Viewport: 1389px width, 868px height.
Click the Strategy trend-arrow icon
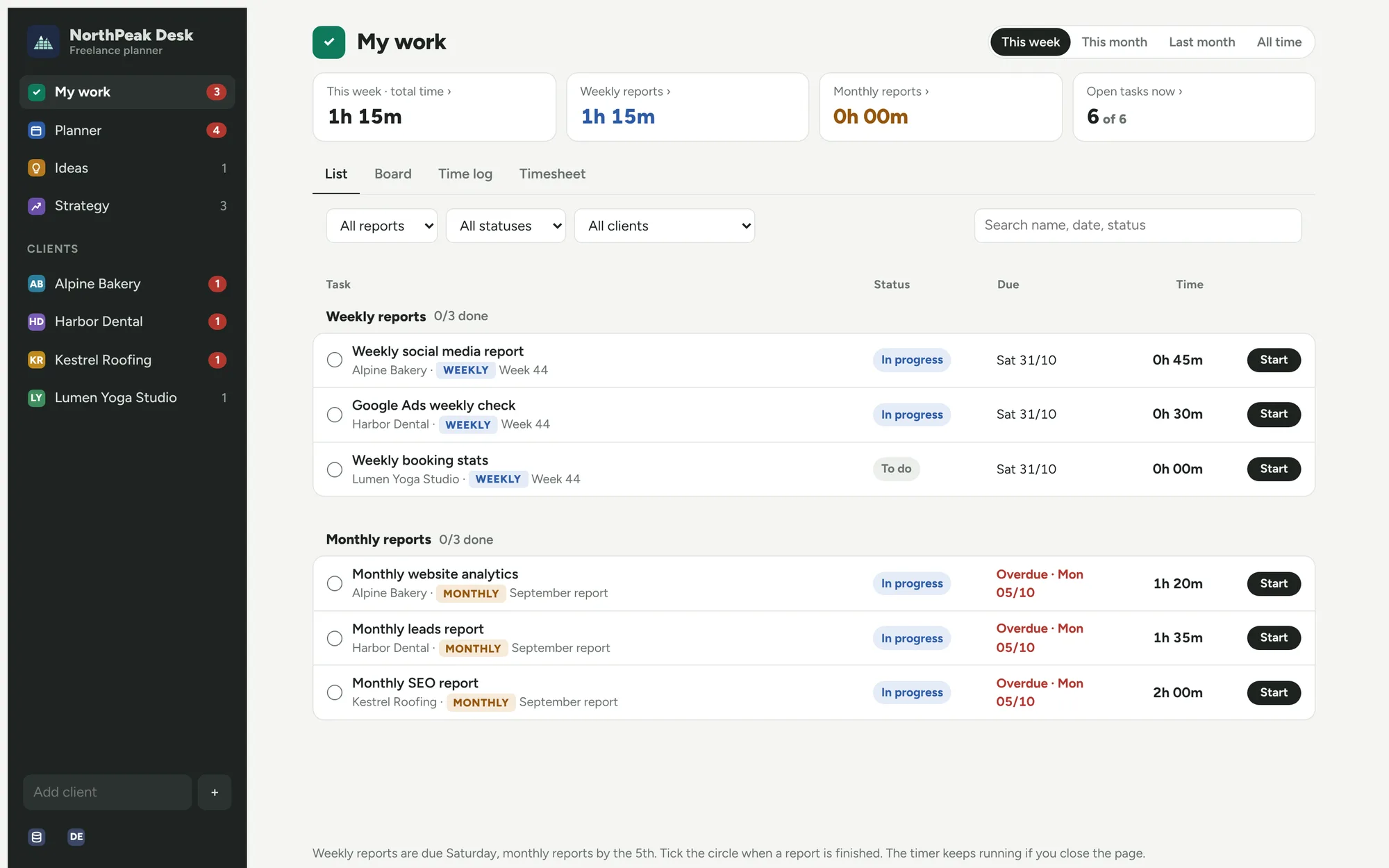(37, 206)
